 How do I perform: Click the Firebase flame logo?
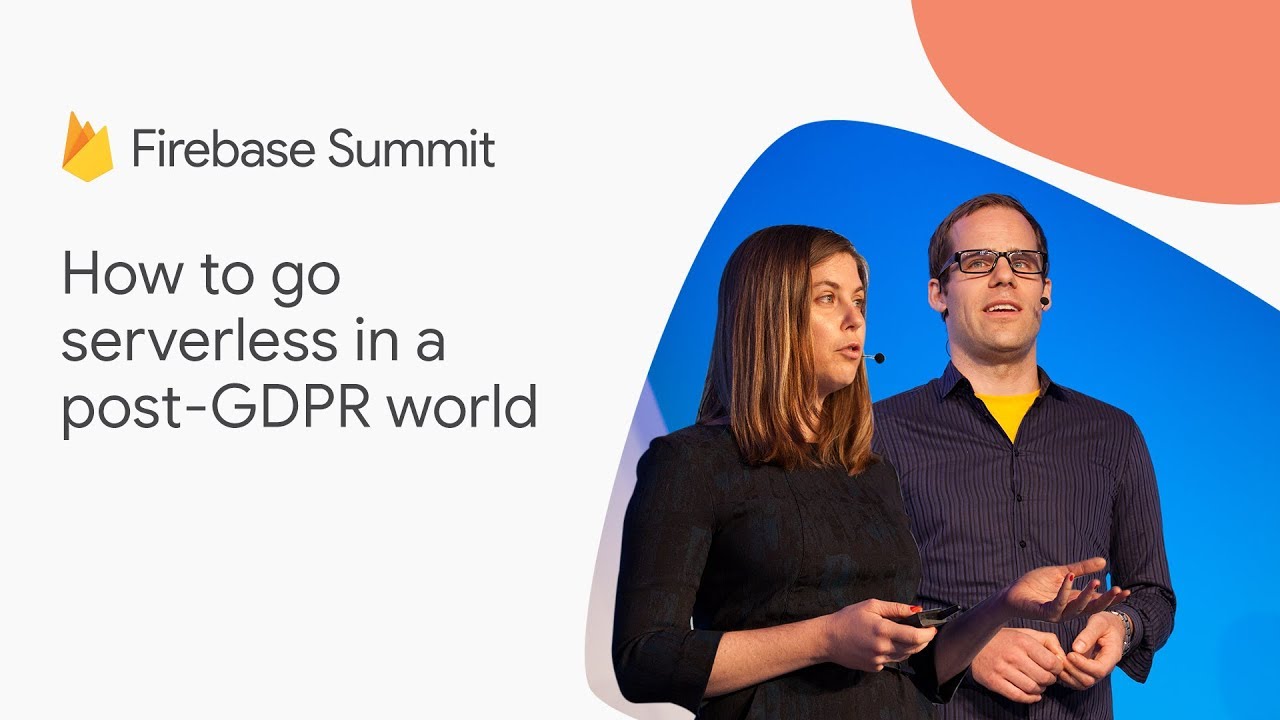click(x=87, y=146)
